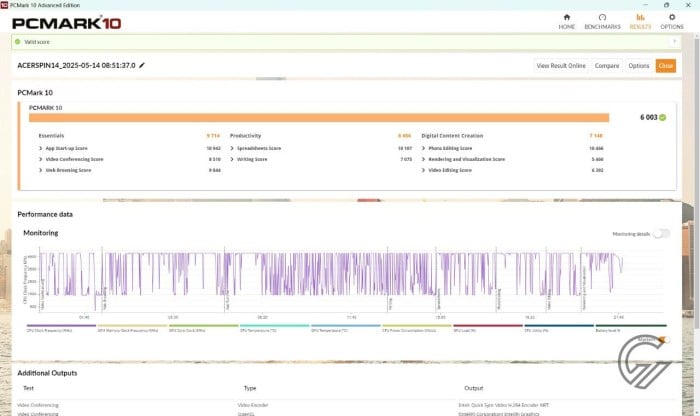Edit the result name with the pencil icon
Viewport: 700px width, 416px height.
142,65
